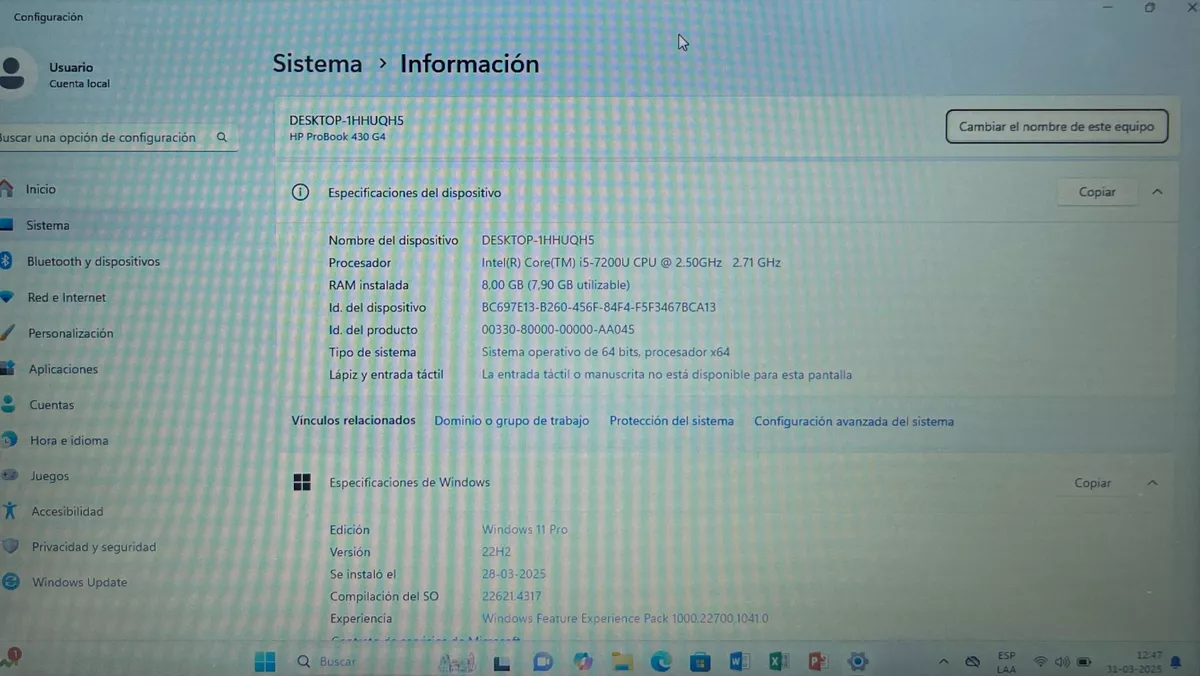Navigate back to Sistema via breadcrumb
The width and height of the screenshot is (1200, 676).
pyautogui.click(x=317, y=63)
